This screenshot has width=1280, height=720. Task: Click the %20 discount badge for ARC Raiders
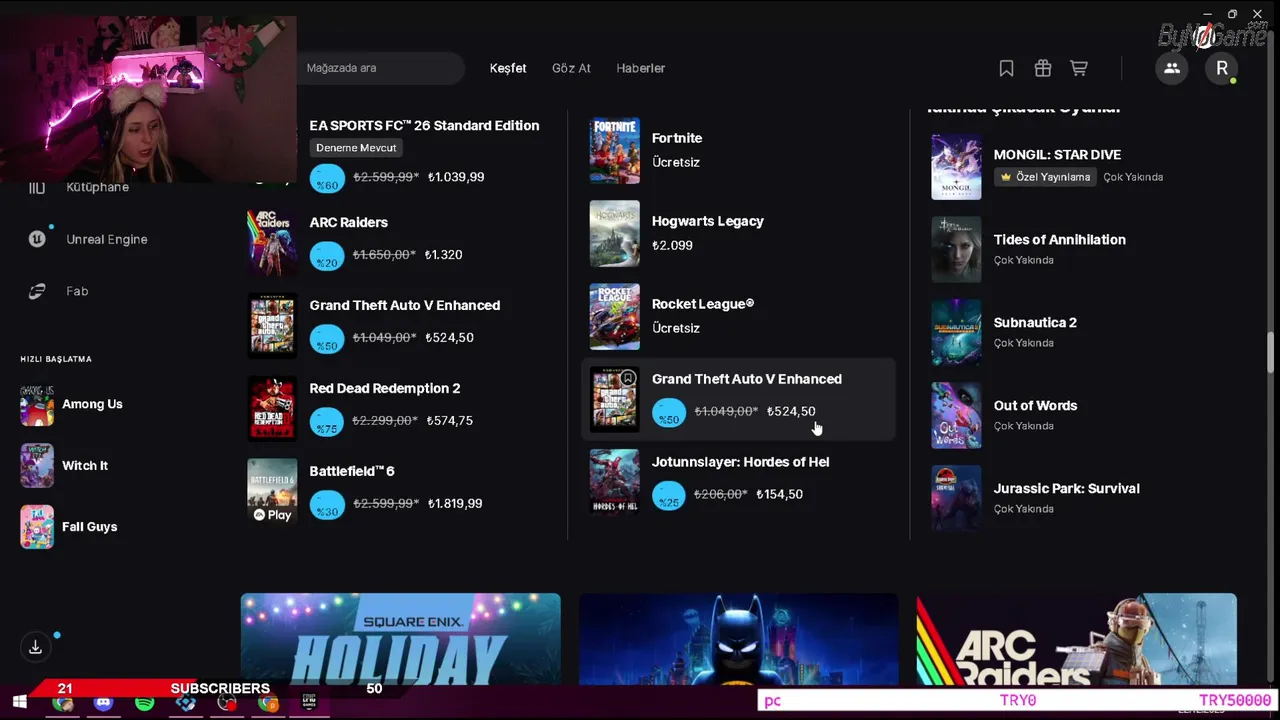[327, 257]
